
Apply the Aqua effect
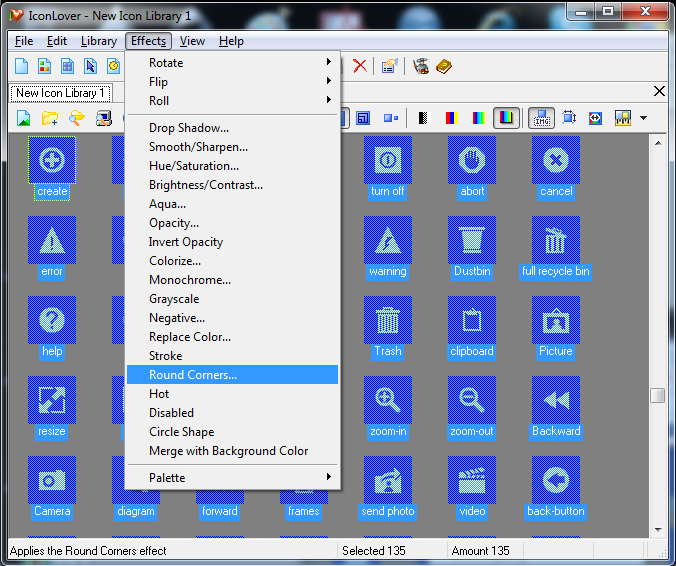tap(232, 204)
